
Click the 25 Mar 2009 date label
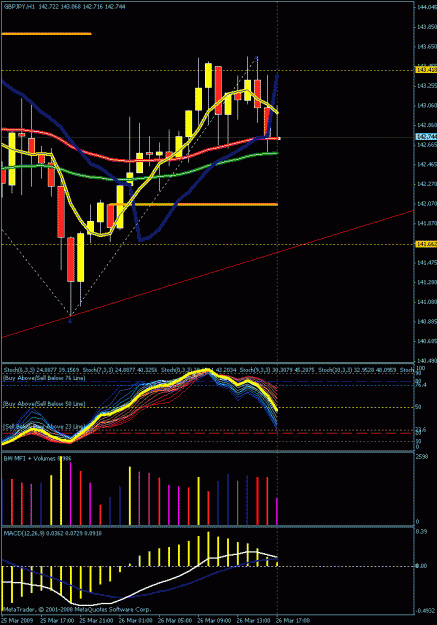click(x=17, y=621)
